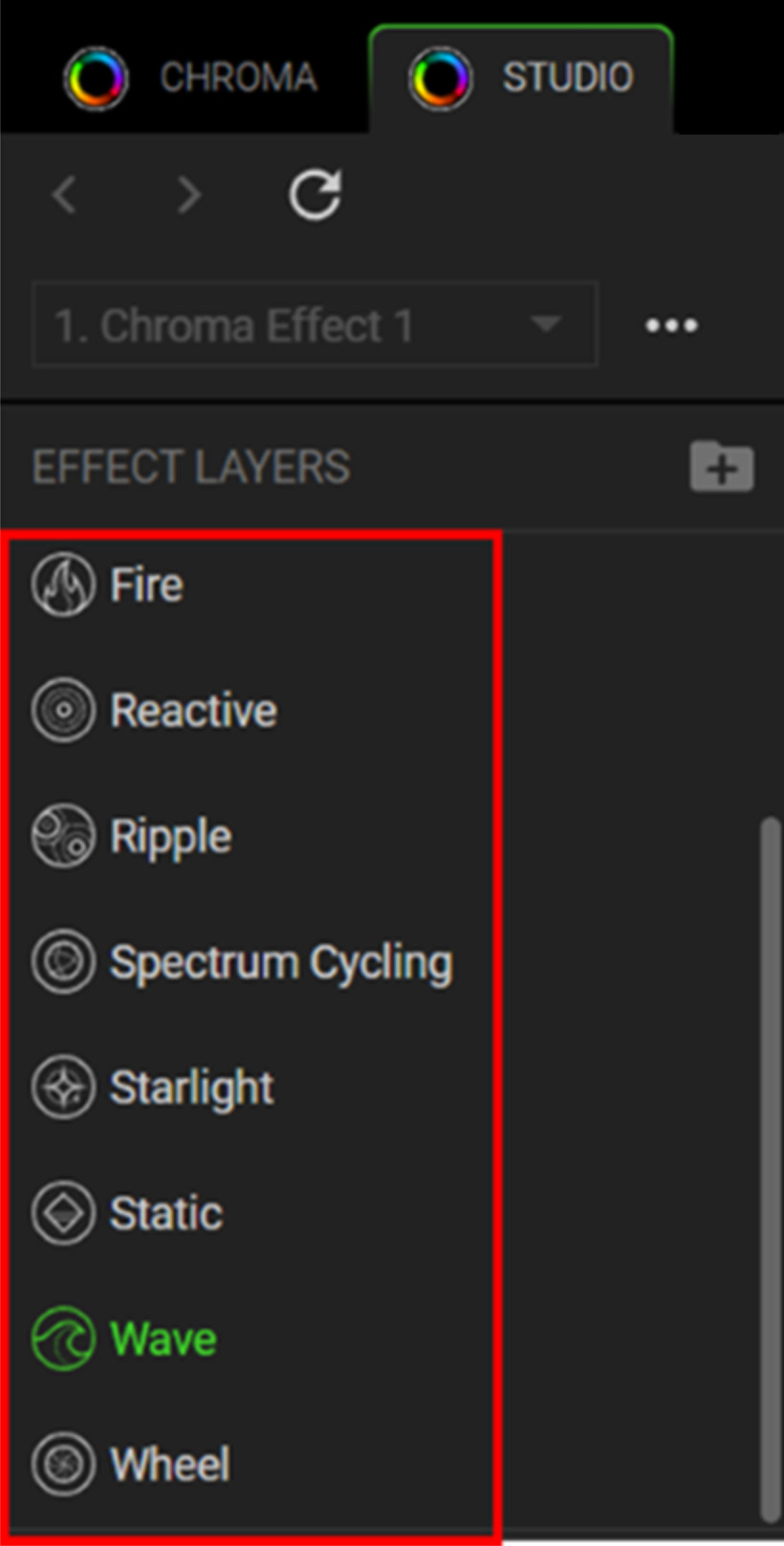The image size is (784, 1546).
Task: Click the green Wave effect icon
Action: [x=62, y=1337]
